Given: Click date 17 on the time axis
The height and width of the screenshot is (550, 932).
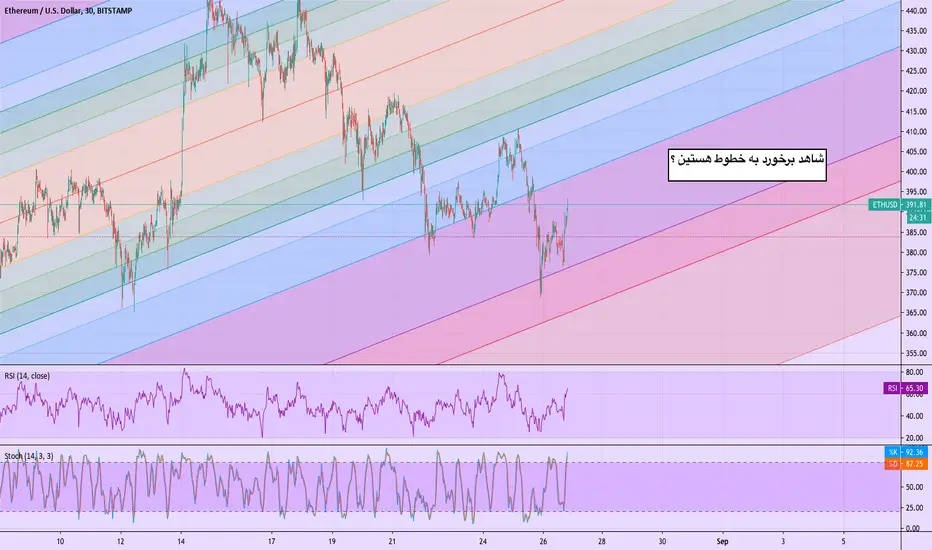Looking at the screenshot, I should tap(271, 541).
